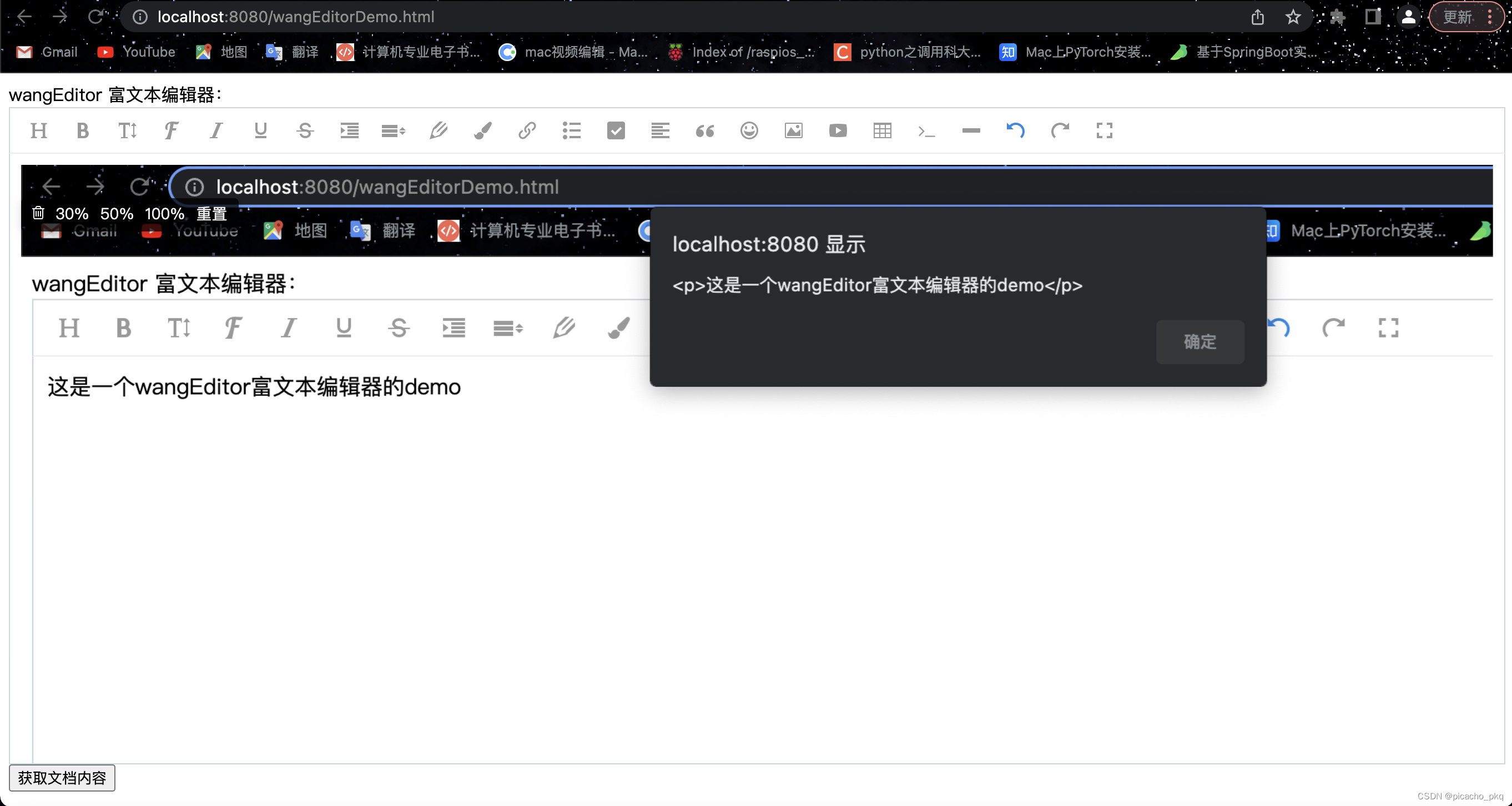This screenshot has height=806, width=1512.
Task: Open the text alignment menu
Action: 661,130
